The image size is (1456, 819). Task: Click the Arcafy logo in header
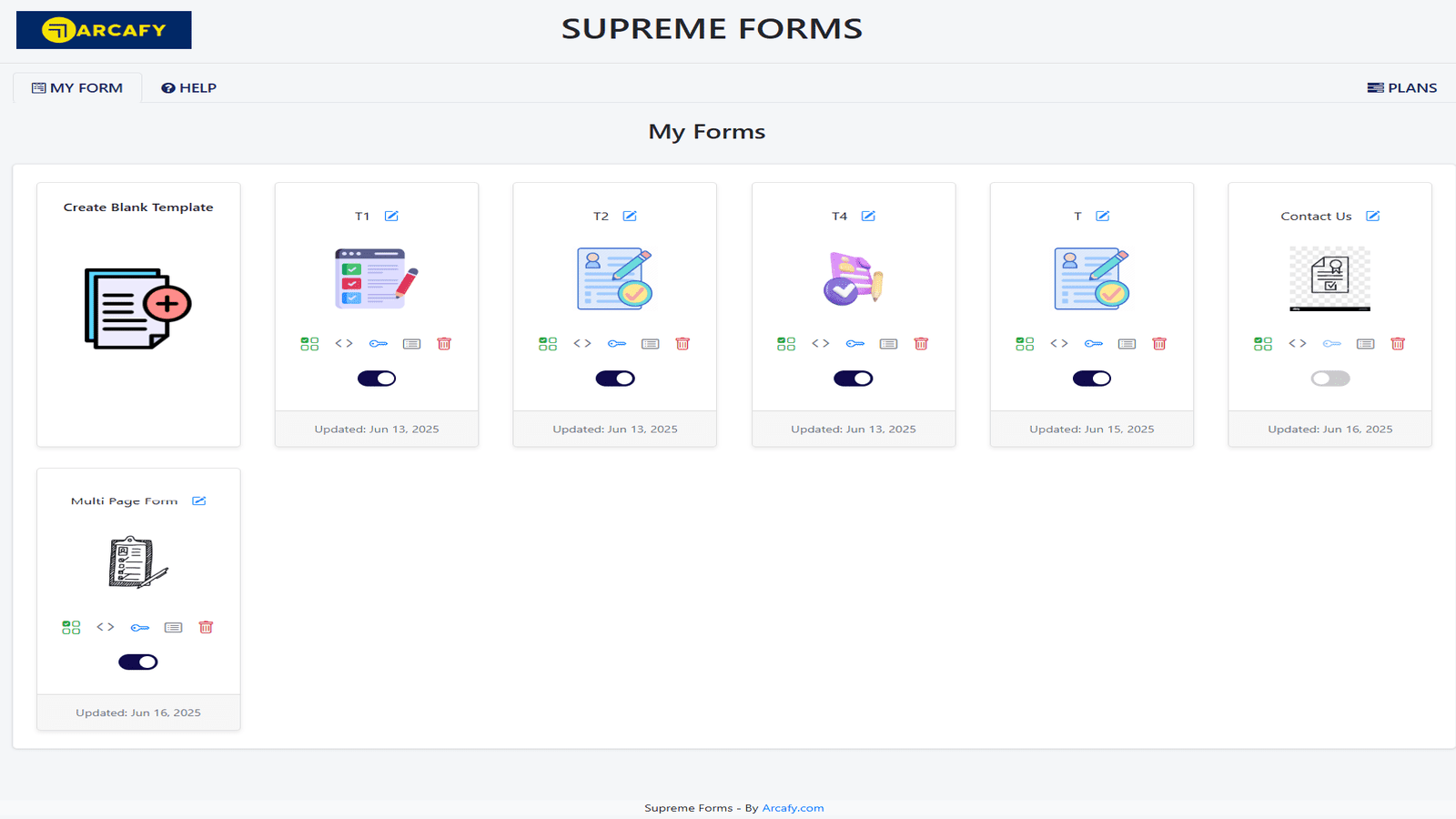click(x=104, y=30)
